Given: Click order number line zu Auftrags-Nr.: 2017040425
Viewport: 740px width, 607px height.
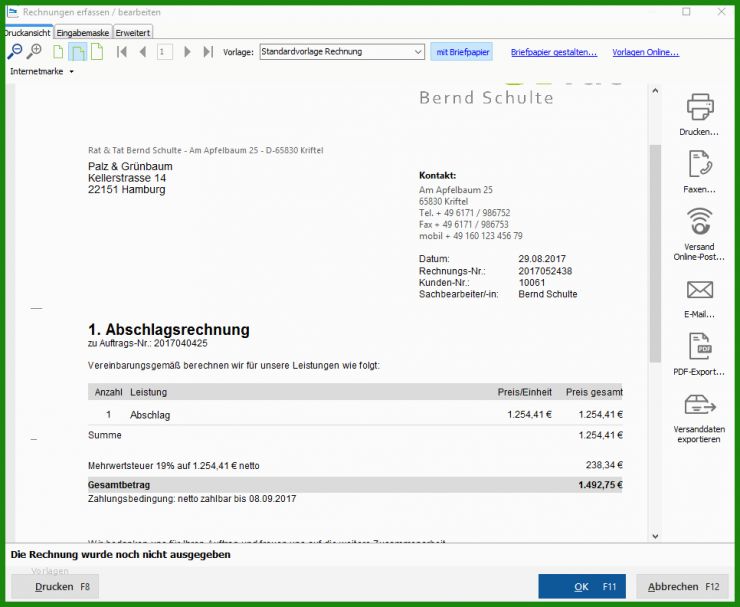Looking at the screenshot, I should (147, 343).
